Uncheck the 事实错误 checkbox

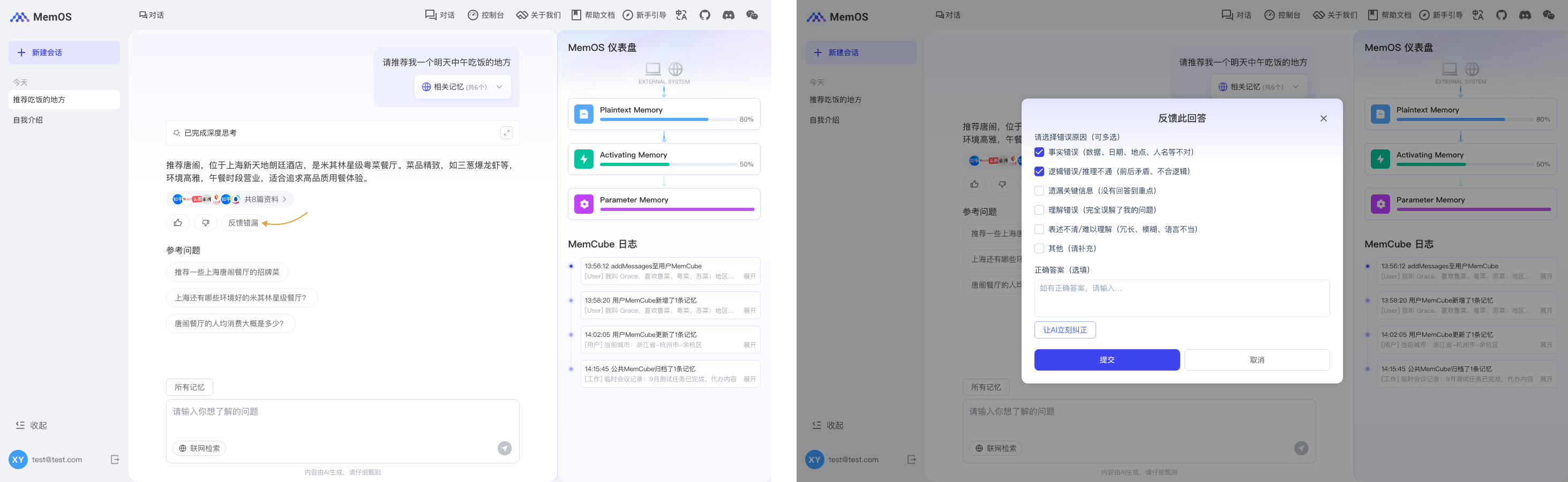pyautogui.click(x=1039, y=152)
